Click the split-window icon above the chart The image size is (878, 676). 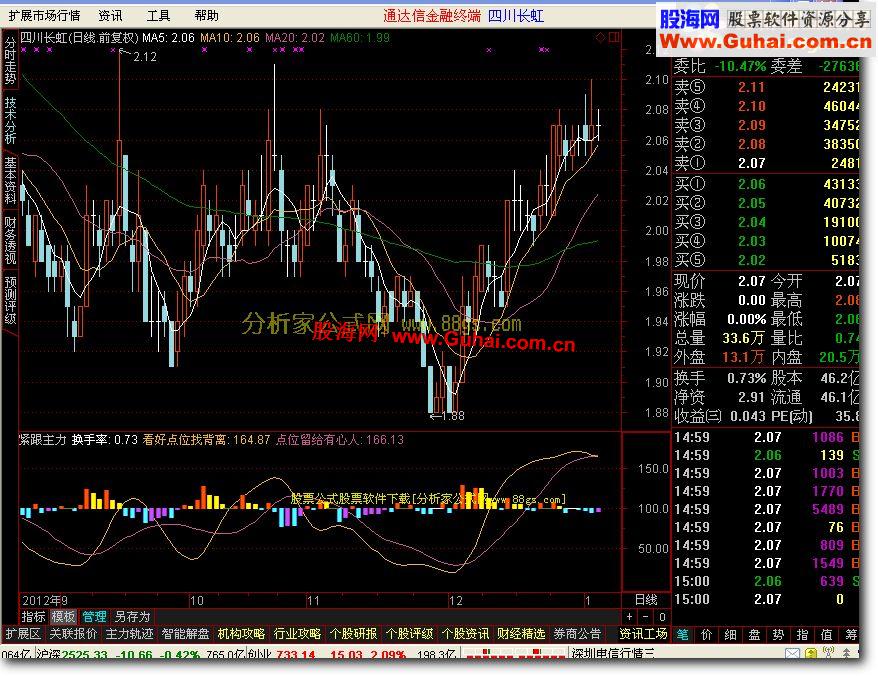pyautogui.click(x=614, y=38)
